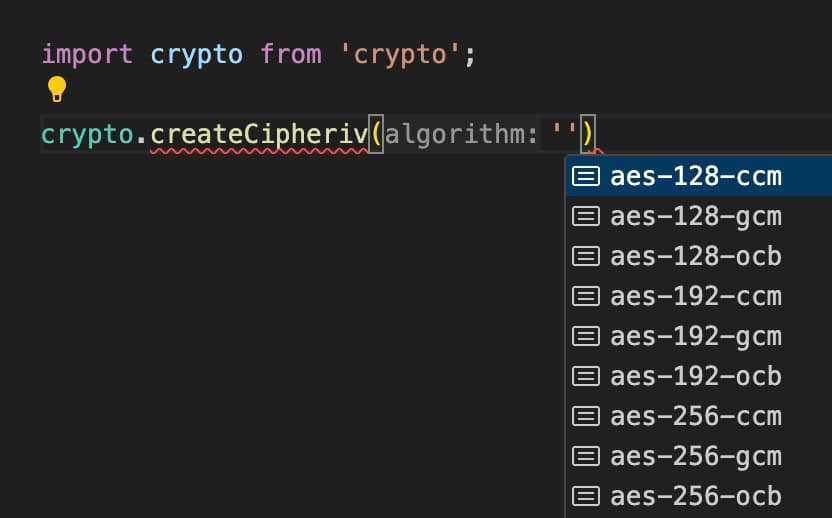Image resolution: width=832 pixels, height=518 pixels.
Task: Click the crypto identifier before createCipheriv
Action: 87,134
